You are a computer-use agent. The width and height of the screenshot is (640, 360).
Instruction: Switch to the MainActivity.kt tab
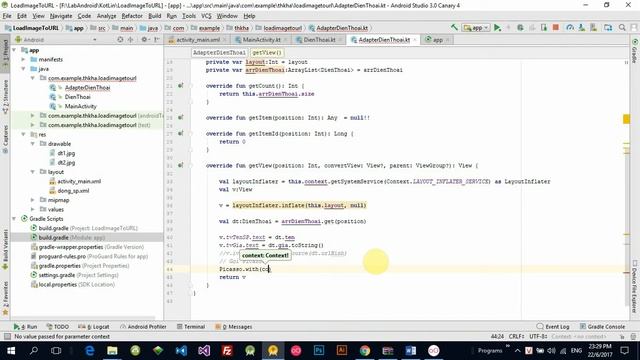pos(261,40)
